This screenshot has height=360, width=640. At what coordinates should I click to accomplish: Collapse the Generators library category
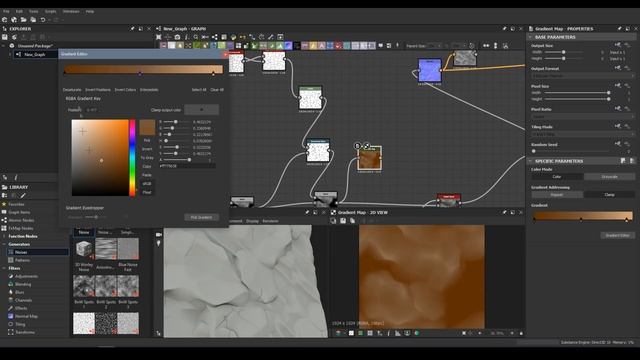4,244
